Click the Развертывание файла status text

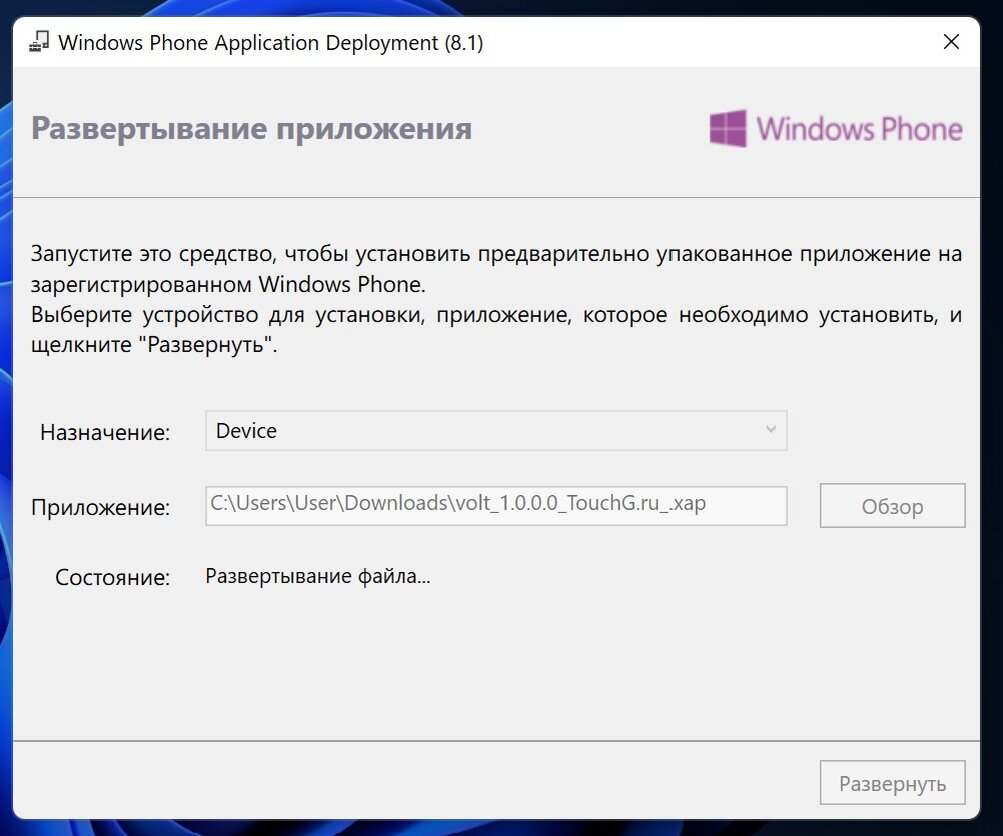(x=318, y=576)
